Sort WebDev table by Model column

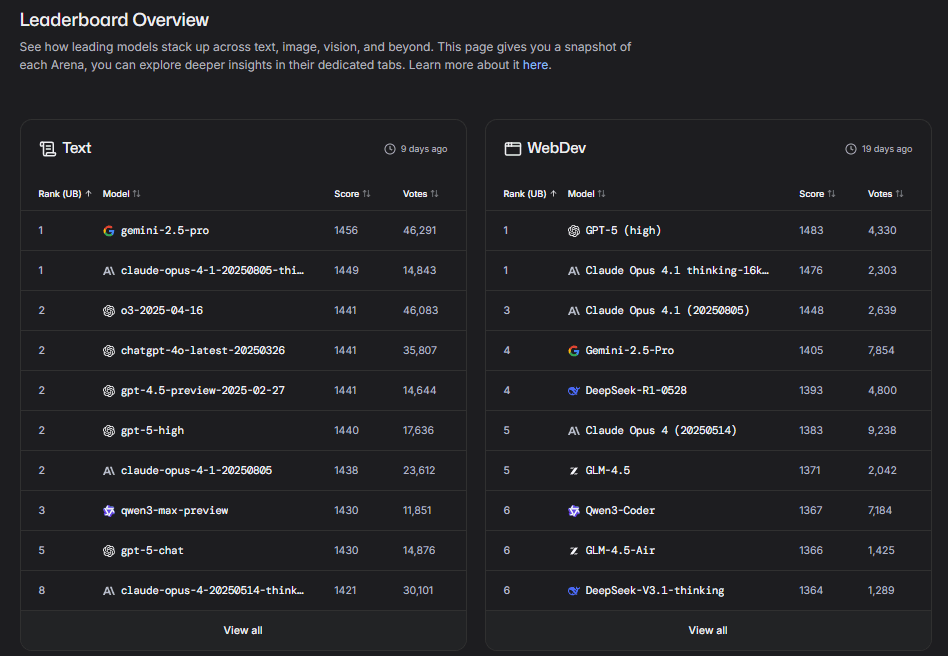pyautogui.click(x=586, y=193)
